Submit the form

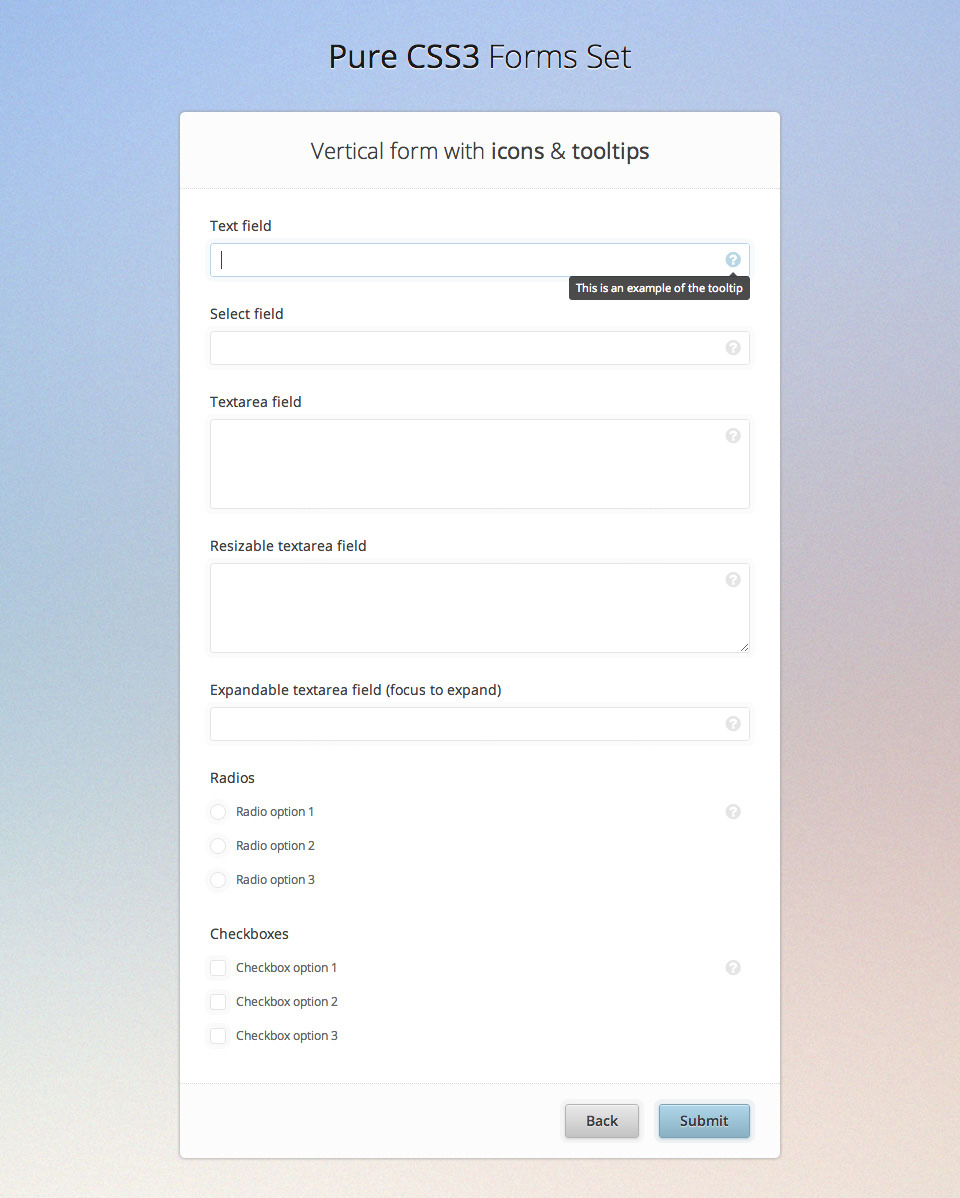[x=704, y=1121]
